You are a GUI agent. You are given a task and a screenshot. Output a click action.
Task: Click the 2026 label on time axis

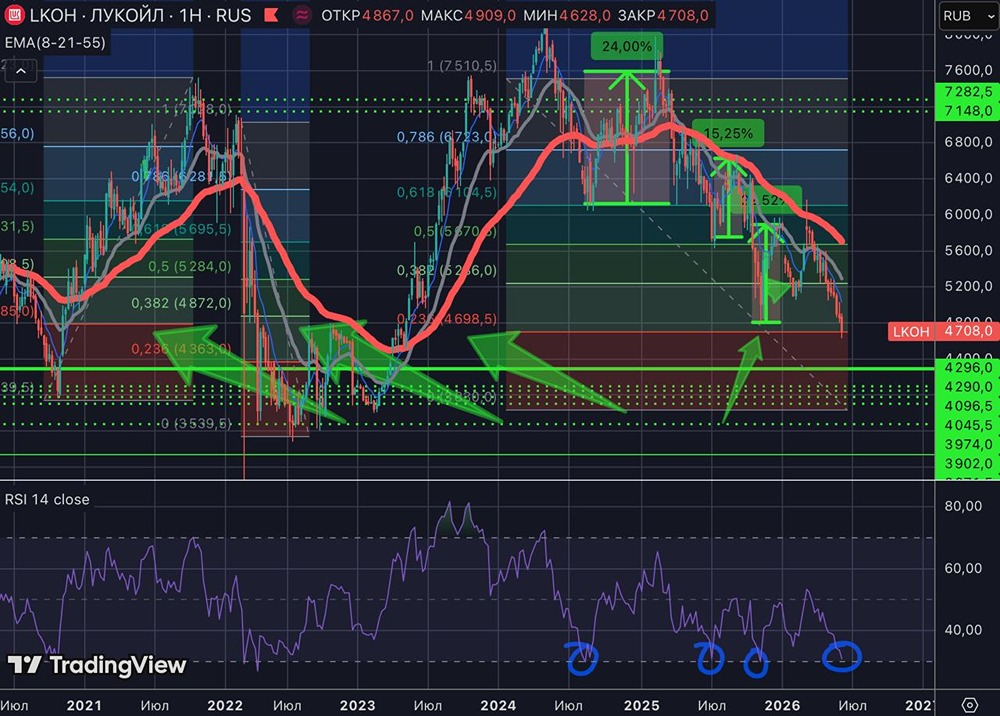pos(783,705)
